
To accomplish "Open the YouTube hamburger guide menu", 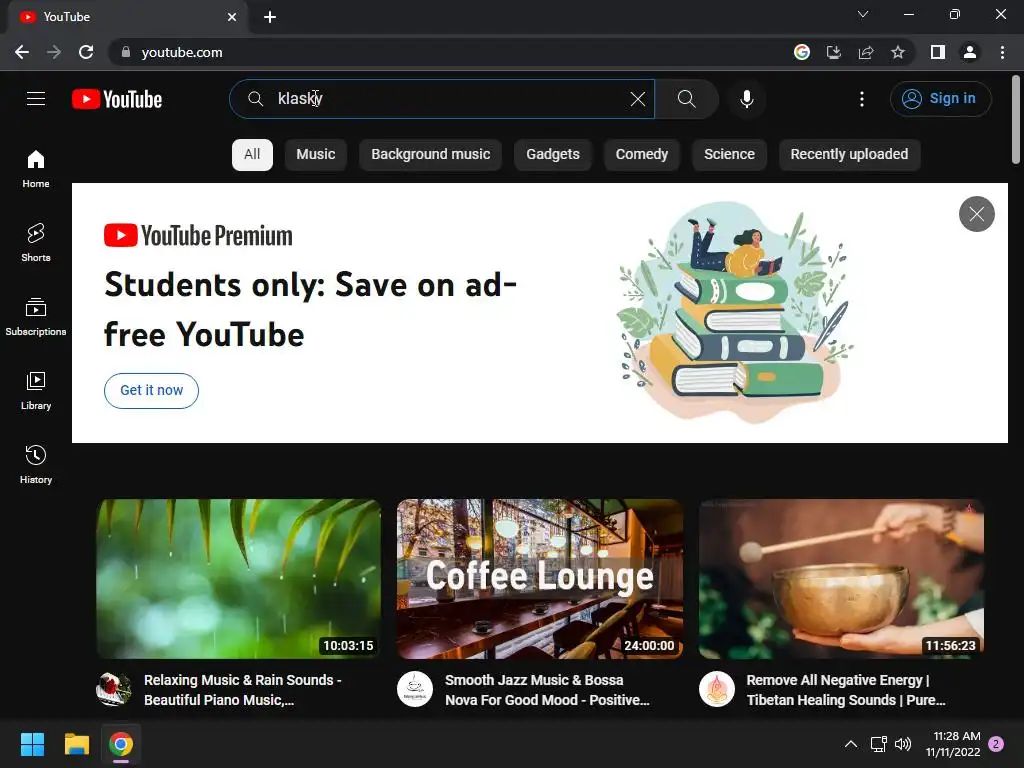I will [x=36, y=99].
